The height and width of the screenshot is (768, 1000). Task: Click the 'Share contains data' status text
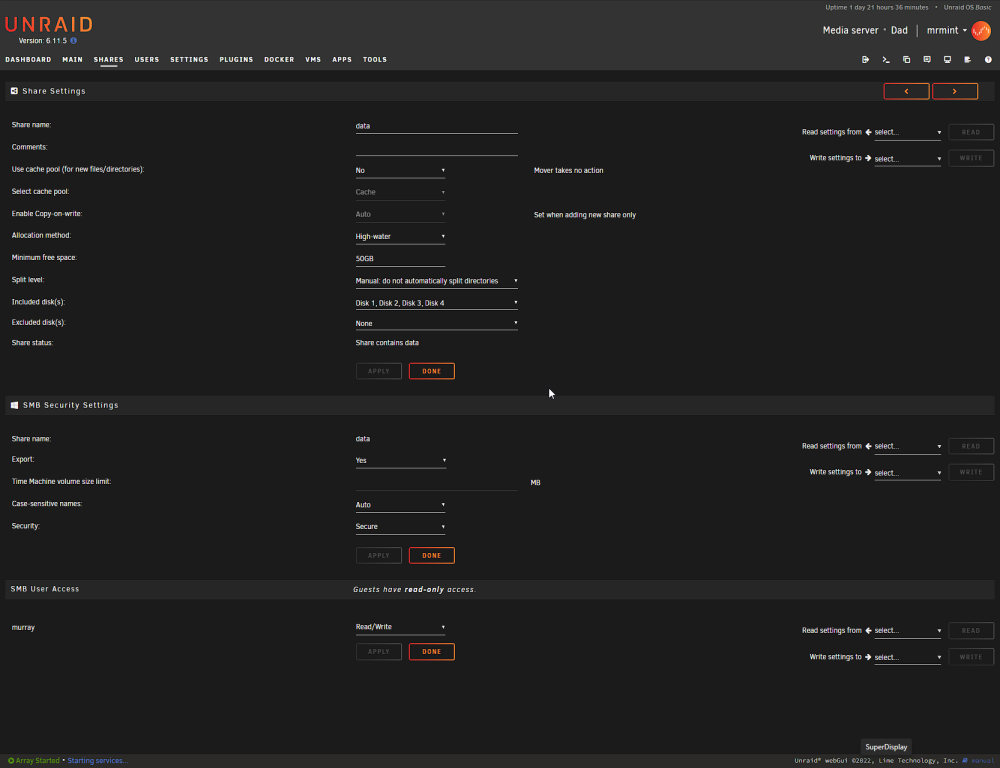387,343
